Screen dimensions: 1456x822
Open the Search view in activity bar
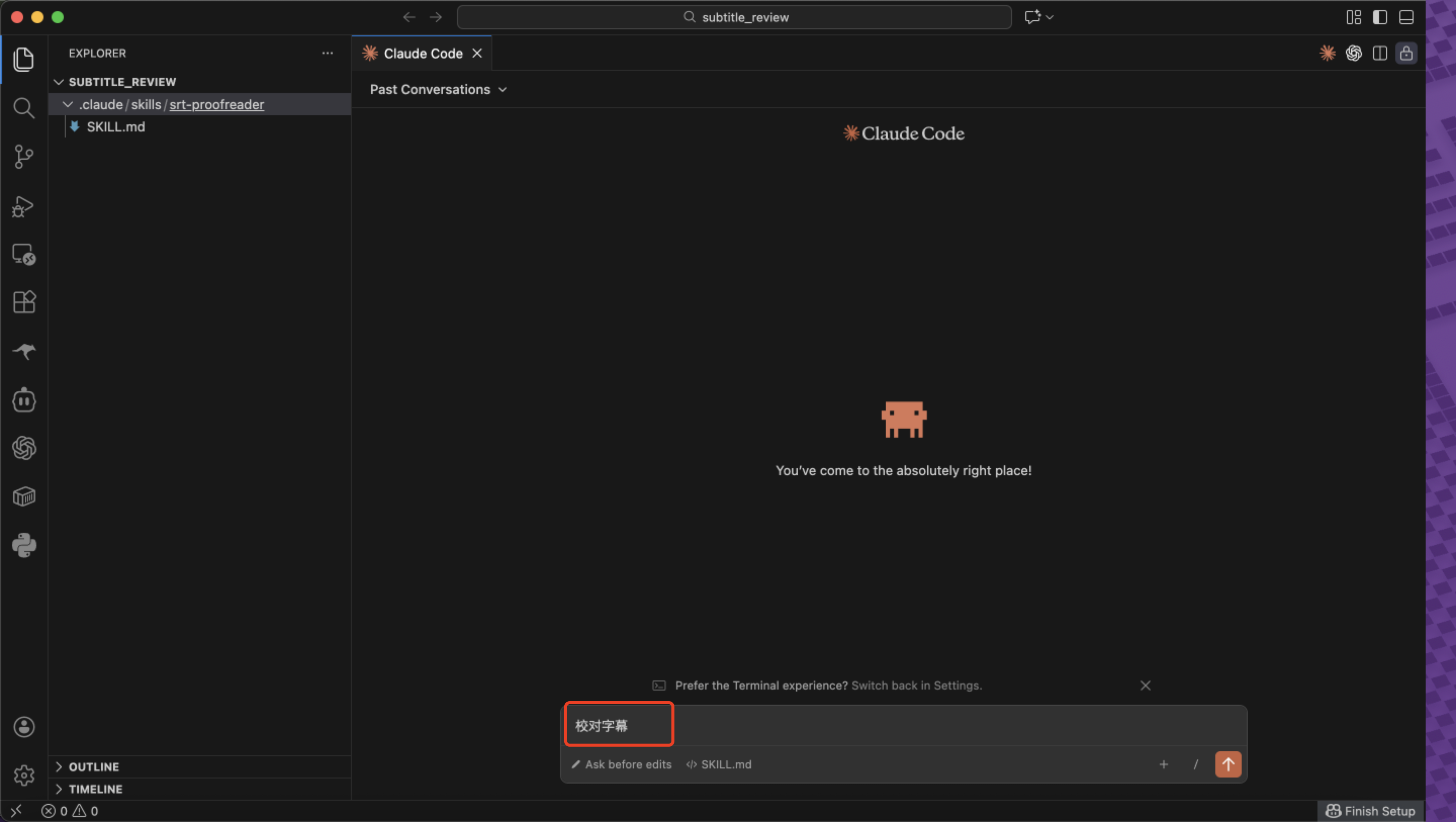(24, 107)
